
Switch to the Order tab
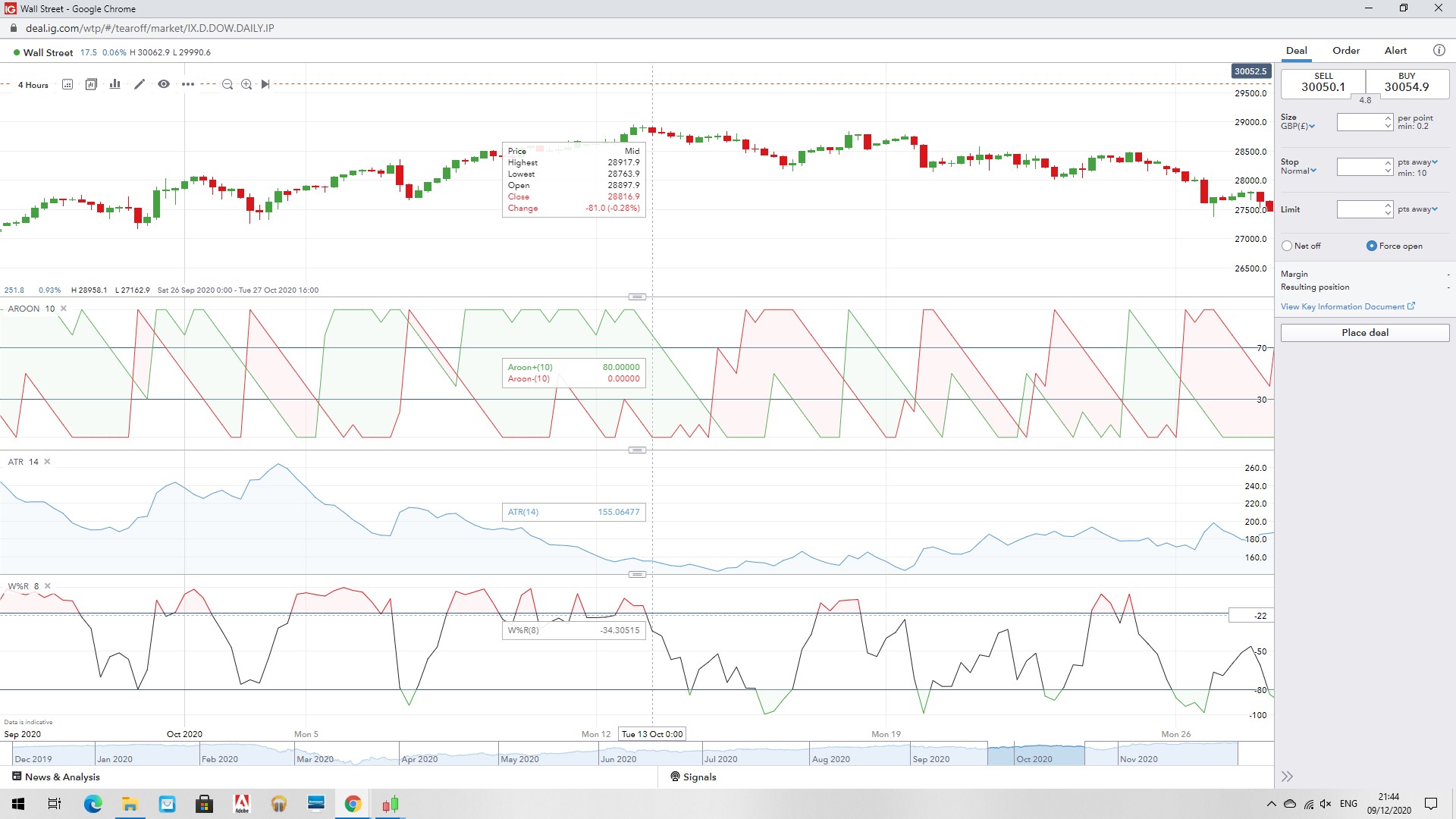pos(1346,51)
